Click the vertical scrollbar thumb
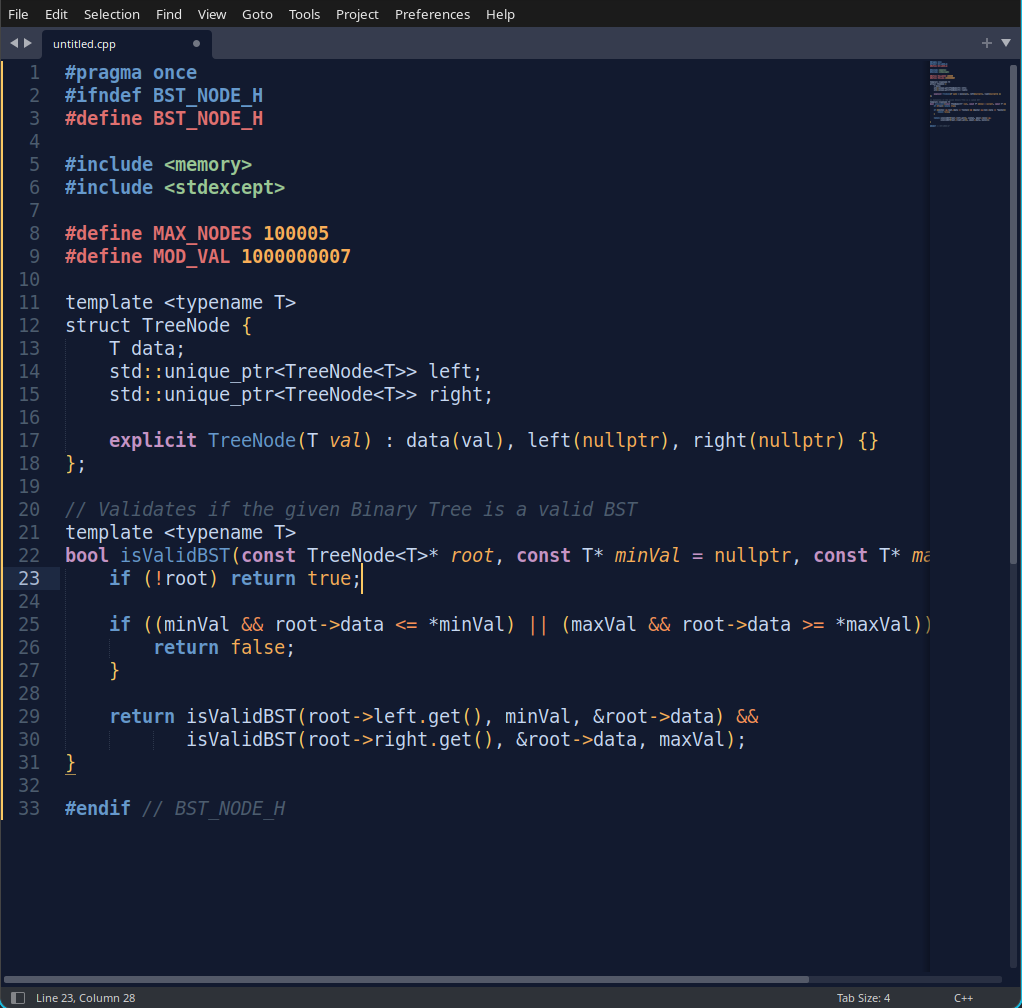The width and height of the screenshot is (1022, 1008). [1014, 313]
